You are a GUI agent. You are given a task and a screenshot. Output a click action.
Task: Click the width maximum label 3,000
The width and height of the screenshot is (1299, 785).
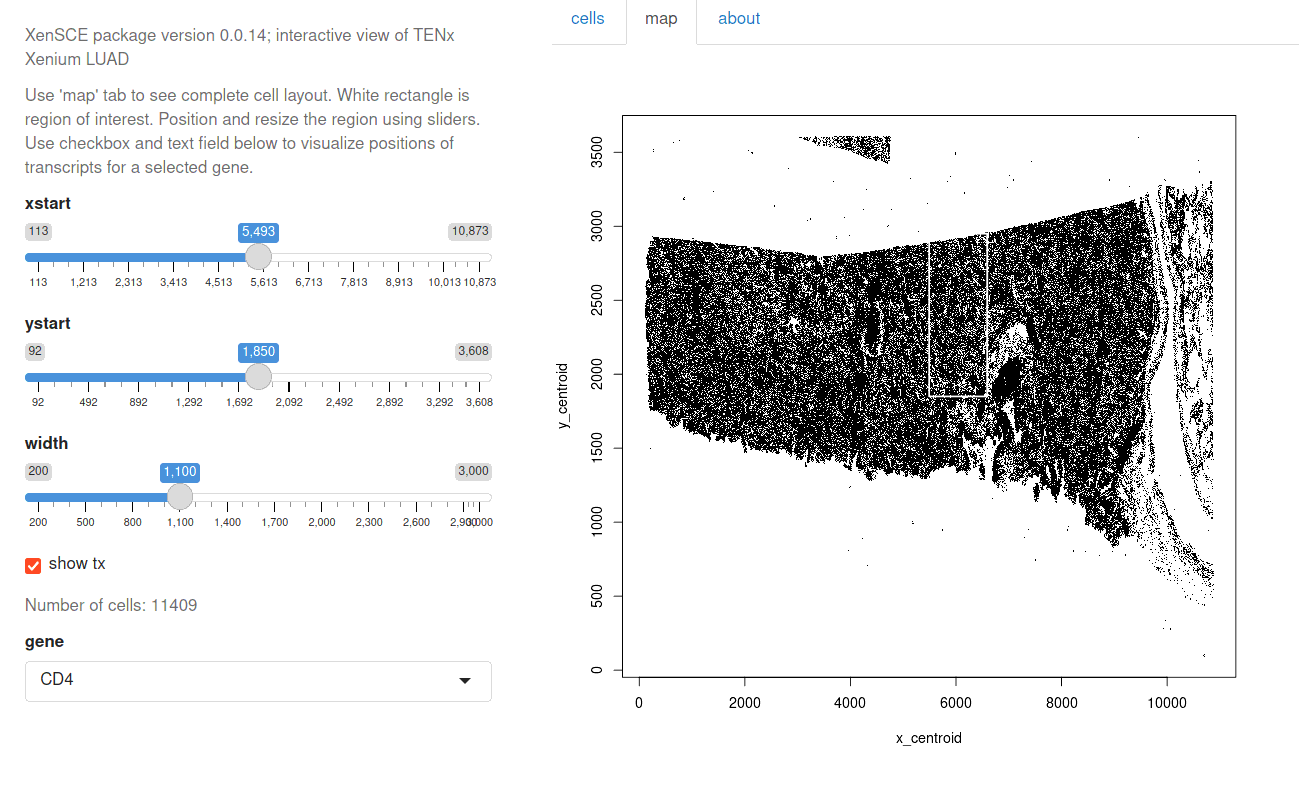click(474, 471)
